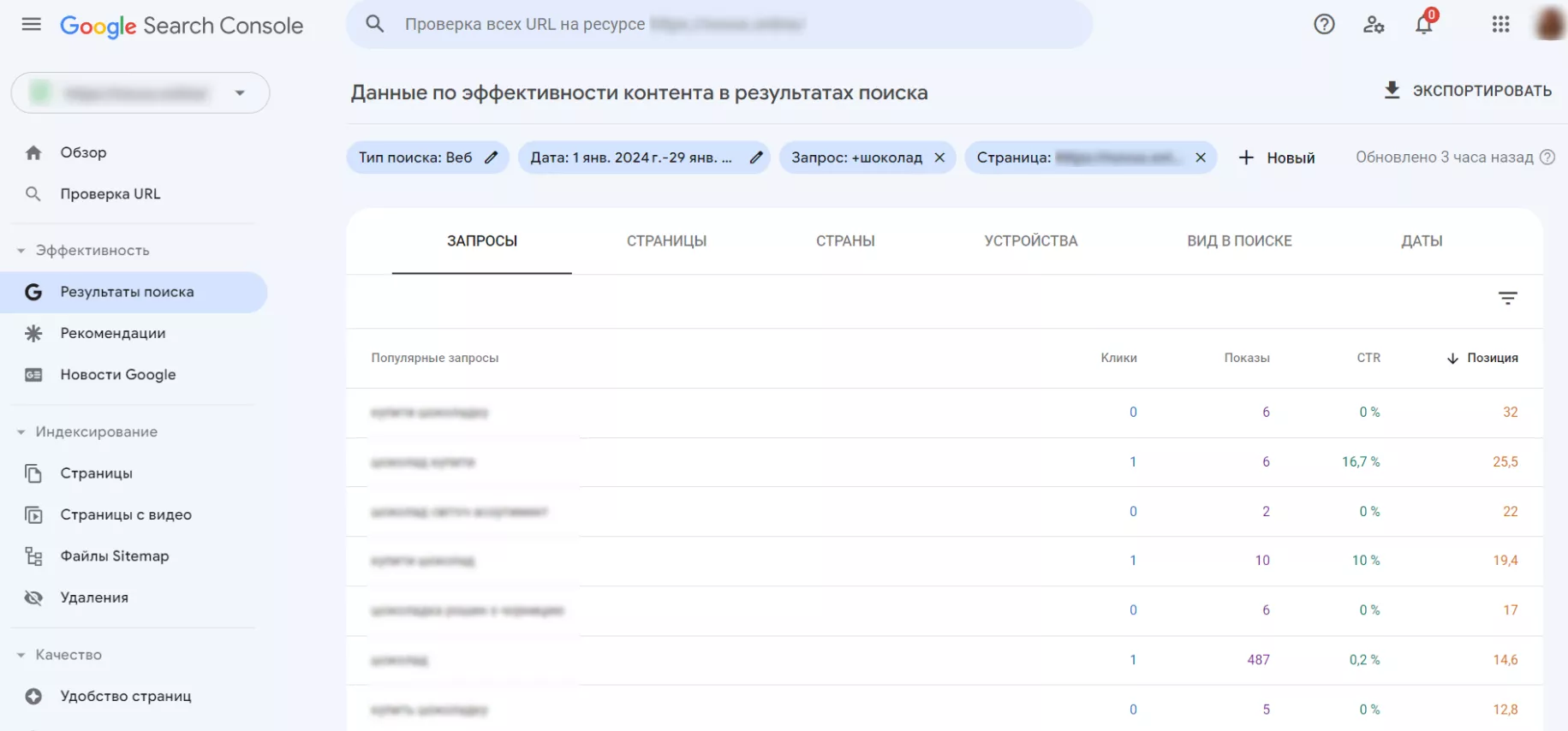
Task: Open Удобство страниц report
Action: 126,696
